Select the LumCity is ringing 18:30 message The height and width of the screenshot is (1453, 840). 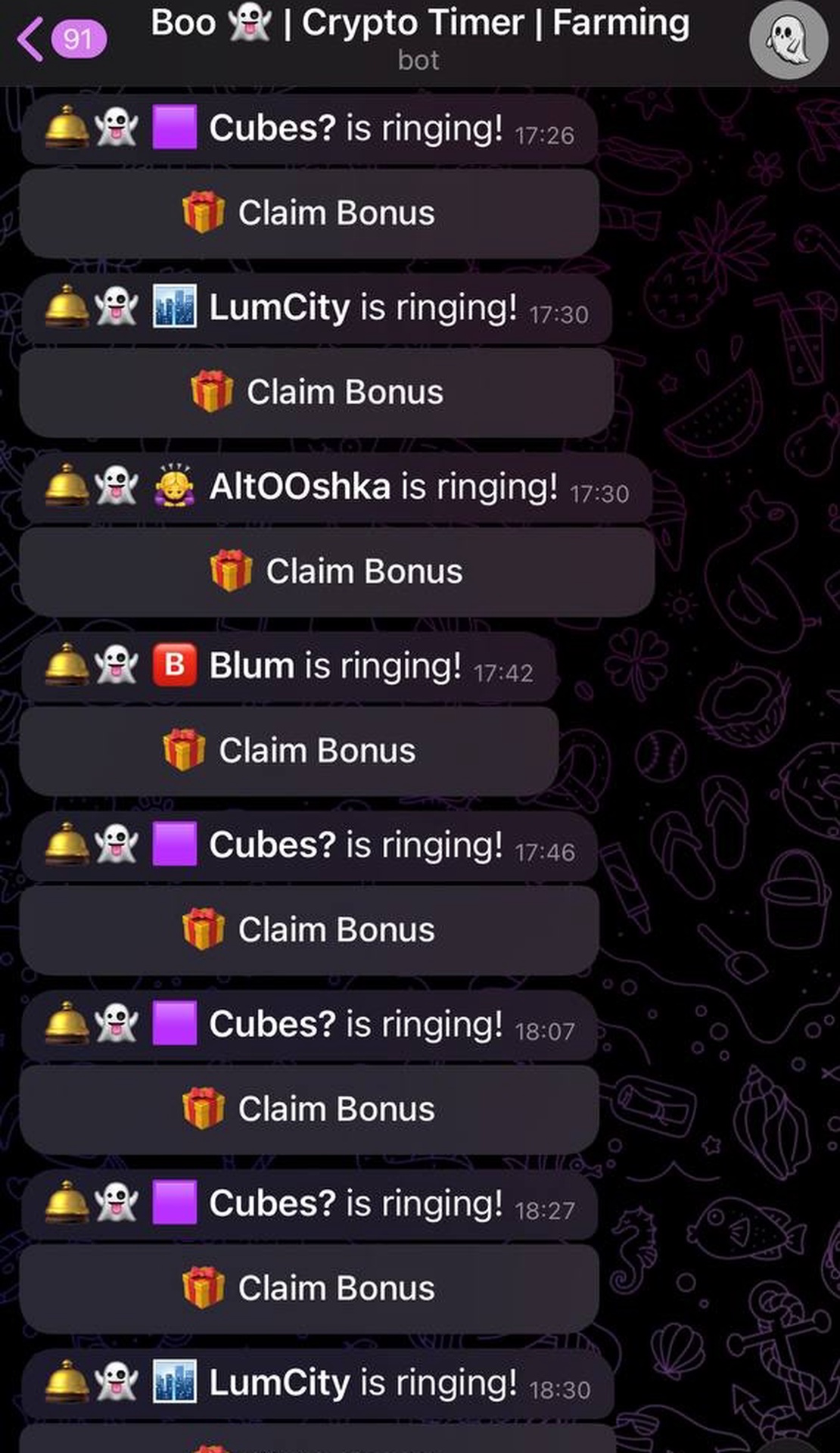pyautogui.click(x=316, y=1383)
